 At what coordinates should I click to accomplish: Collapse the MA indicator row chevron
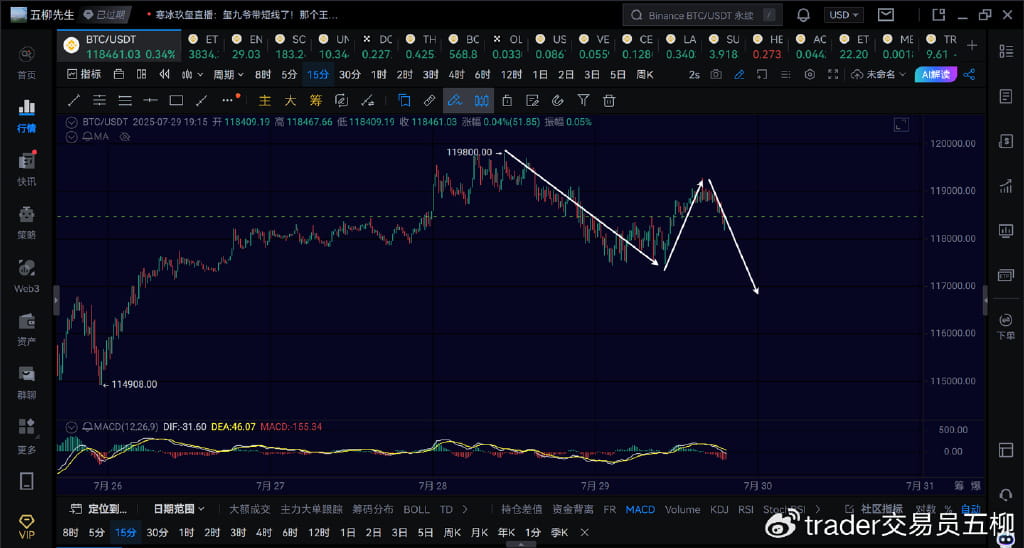[x=72, y=137]
